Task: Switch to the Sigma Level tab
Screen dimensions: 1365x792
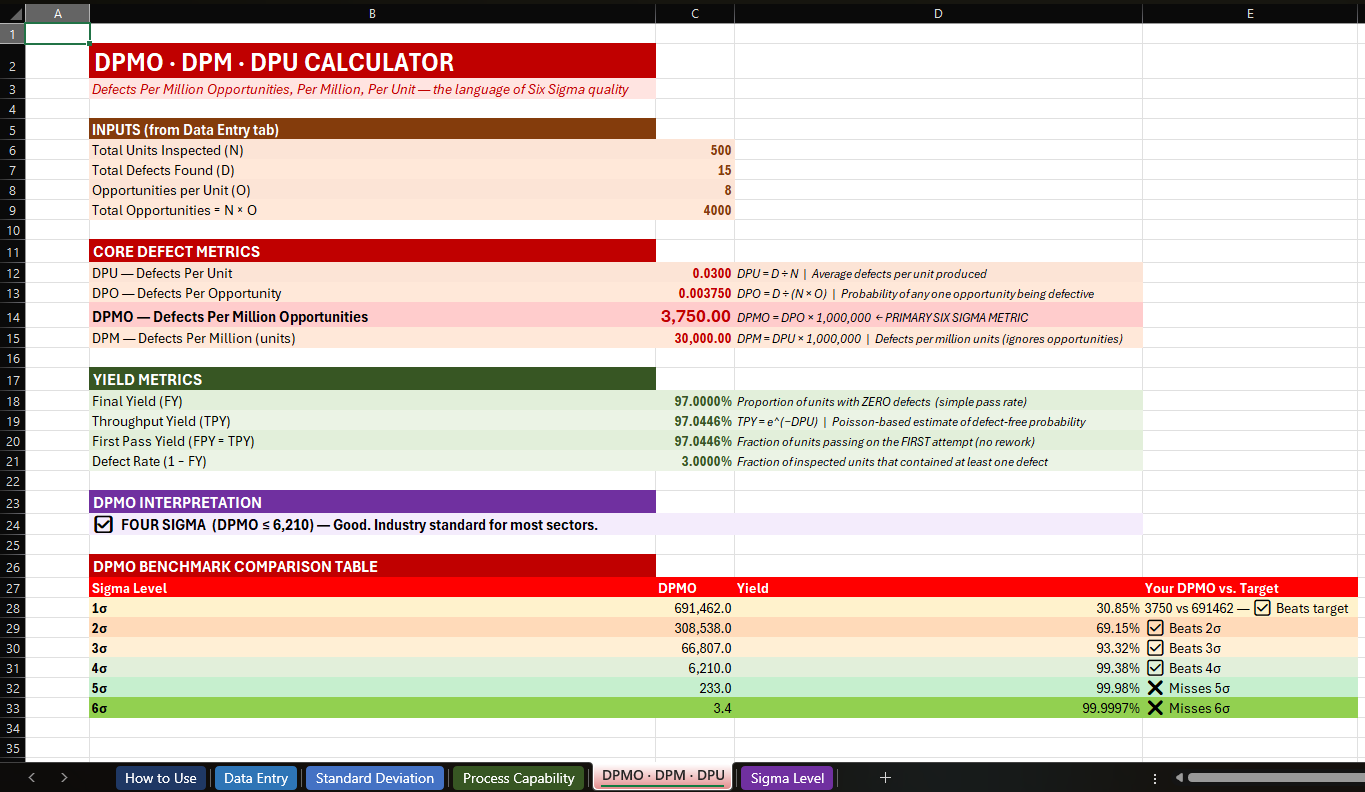Action: (x=787, y=777)
